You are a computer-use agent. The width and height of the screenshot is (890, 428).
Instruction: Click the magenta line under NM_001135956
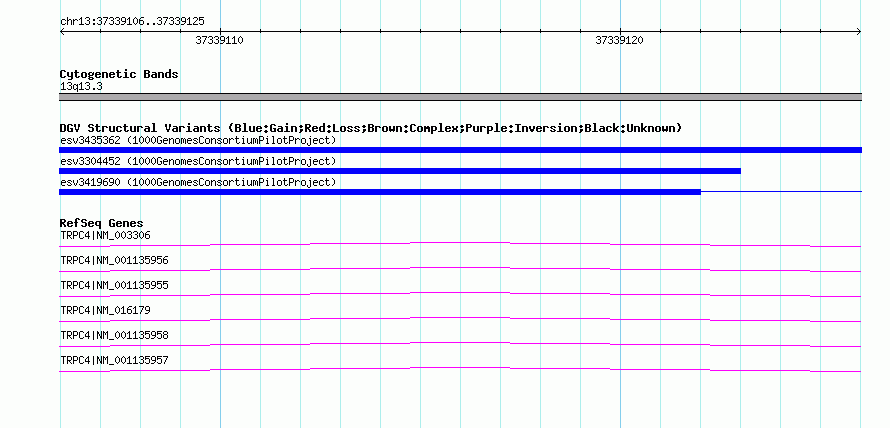pos(460,270)
